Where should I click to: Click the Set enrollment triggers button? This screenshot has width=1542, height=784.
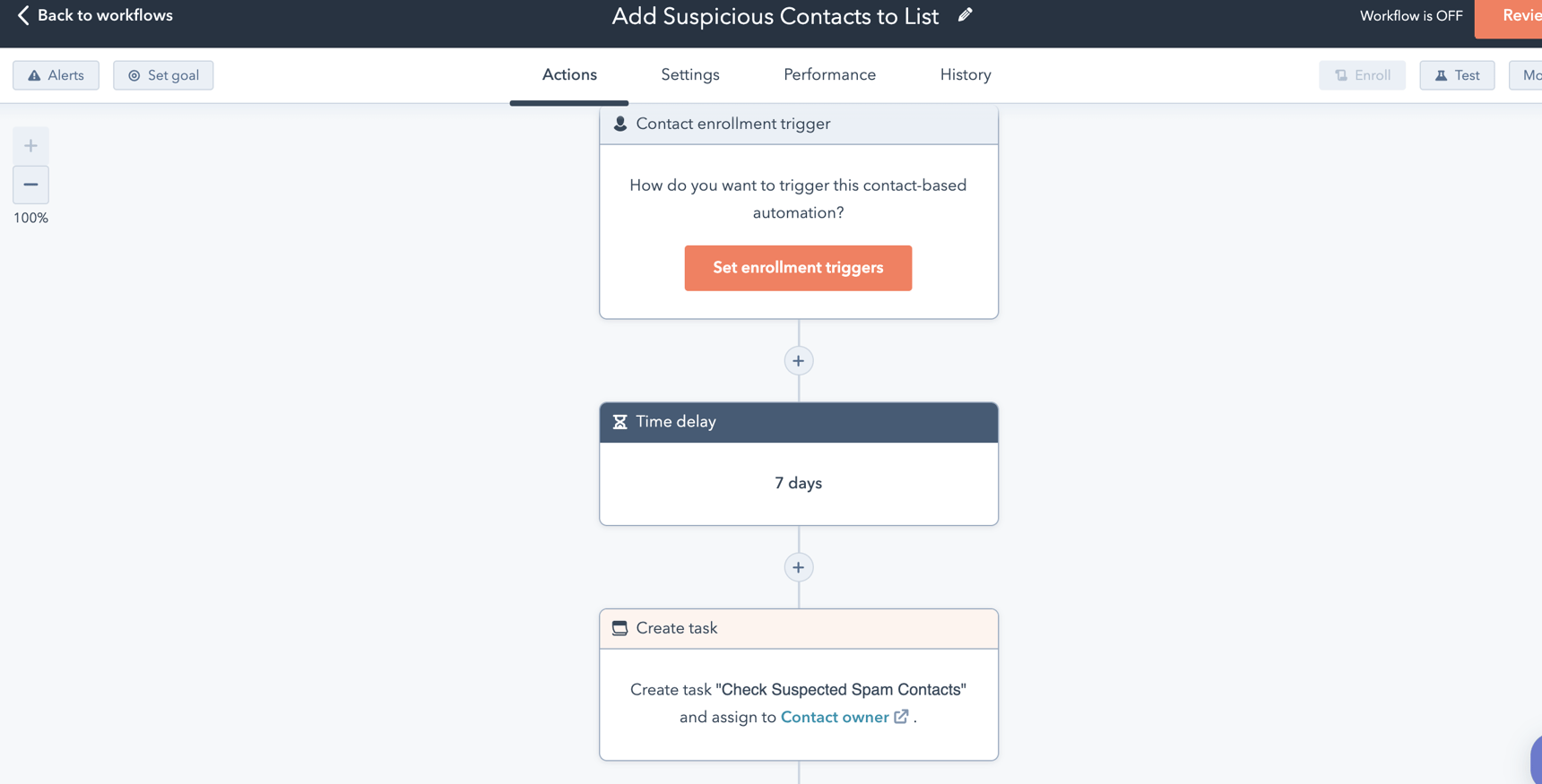798,268
